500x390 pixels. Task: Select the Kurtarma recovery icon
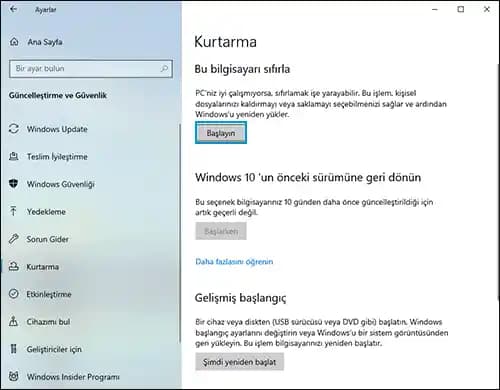point(14,266)
